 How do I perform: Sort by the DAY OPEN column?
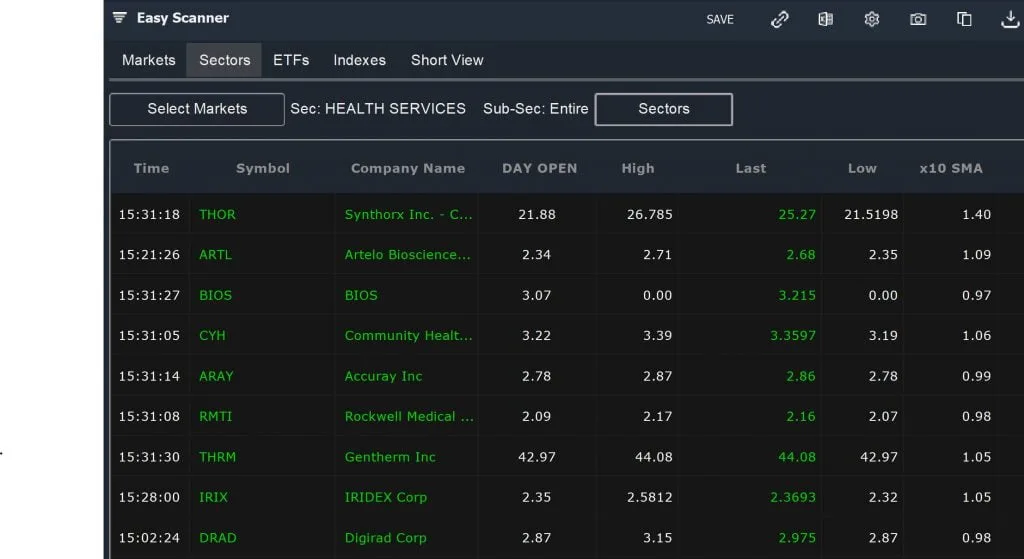[x=539, y=168]
